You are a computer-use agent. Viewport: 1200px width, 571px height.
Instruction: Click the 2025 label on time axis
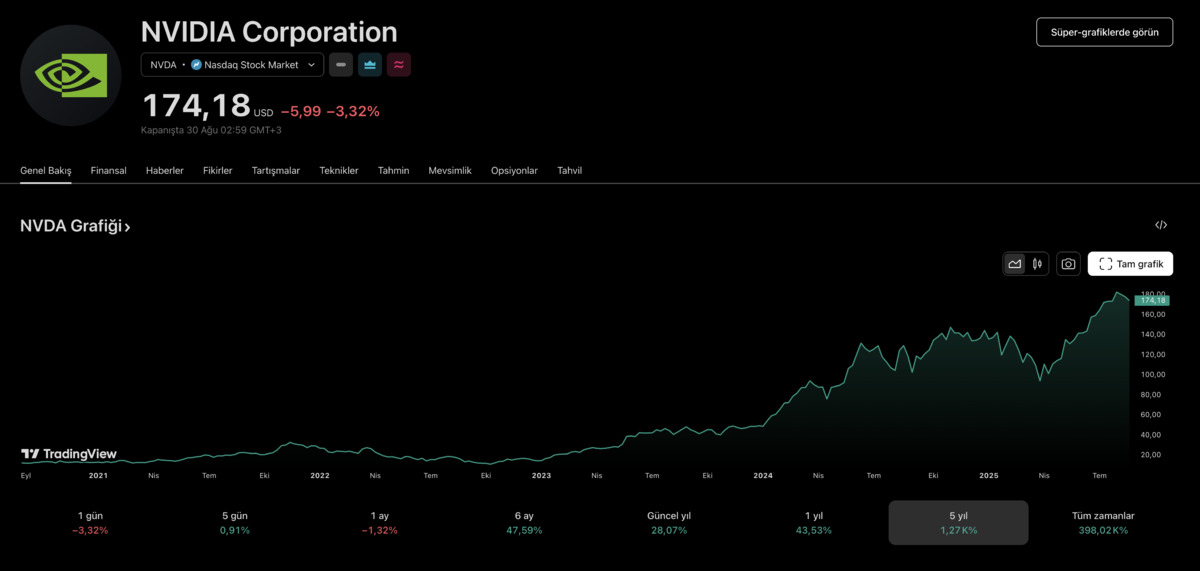point(988,476)
